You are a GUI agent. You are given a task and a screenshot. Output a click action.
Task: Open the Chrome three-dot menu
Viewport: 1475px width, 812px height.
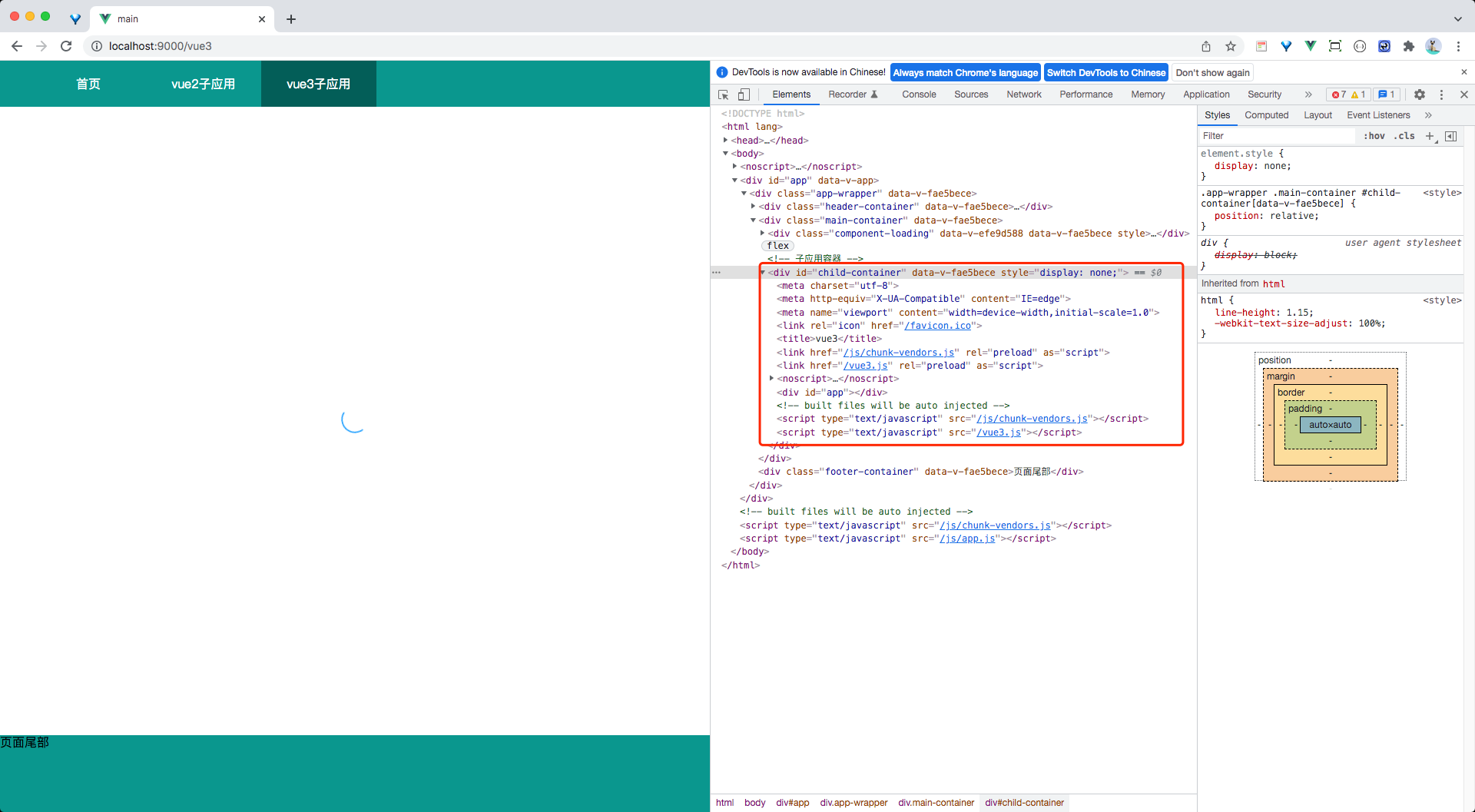[x=1458, y=46]
